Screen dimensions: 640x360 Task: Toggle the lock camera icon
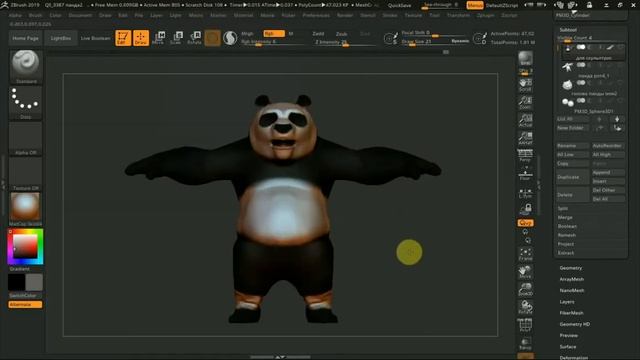click(x=525, y=209)
